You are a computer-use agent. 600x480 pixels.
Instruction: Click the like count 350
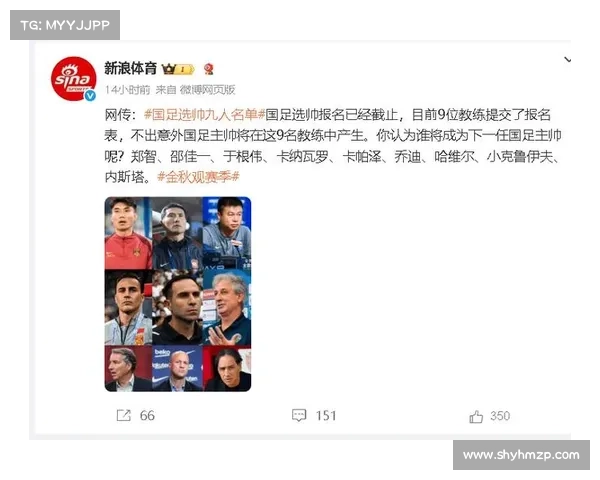(x=500, y=416)
